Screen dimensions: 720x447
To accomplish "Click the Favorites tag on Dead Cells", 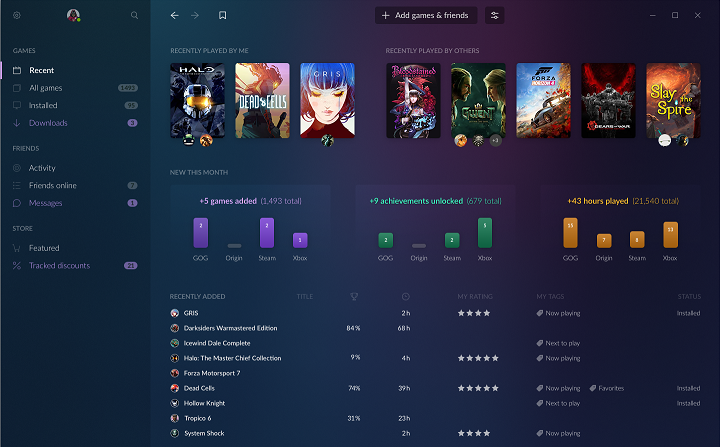I will (x=611, y=388).
